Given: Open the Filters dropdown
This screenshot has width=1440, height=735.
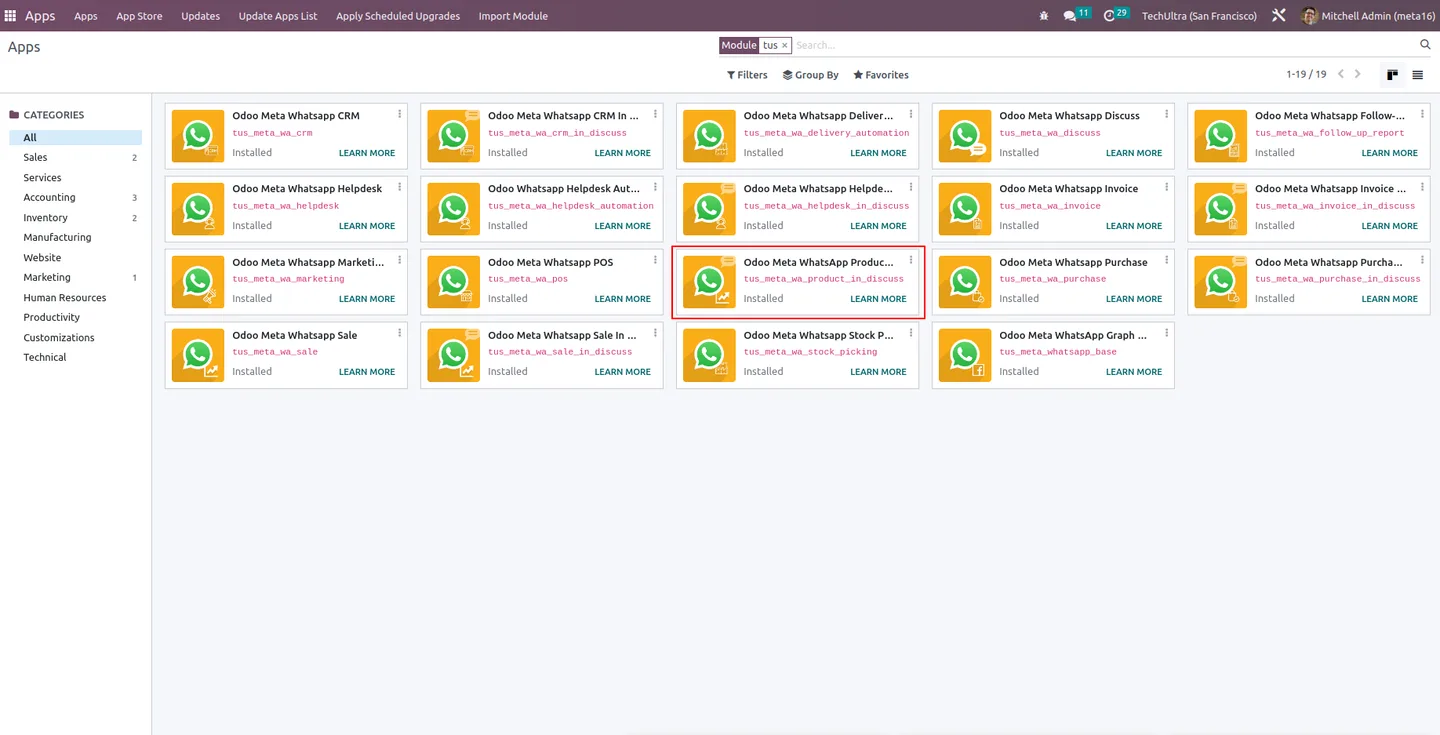Looking at the screenshot, I should point(747,75).
